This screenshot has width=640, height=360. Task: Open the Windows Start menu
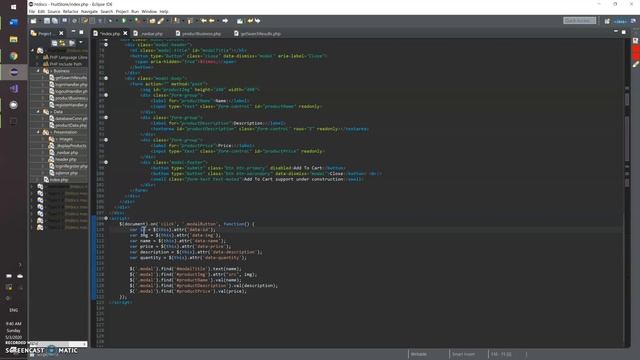click(13, 7)
